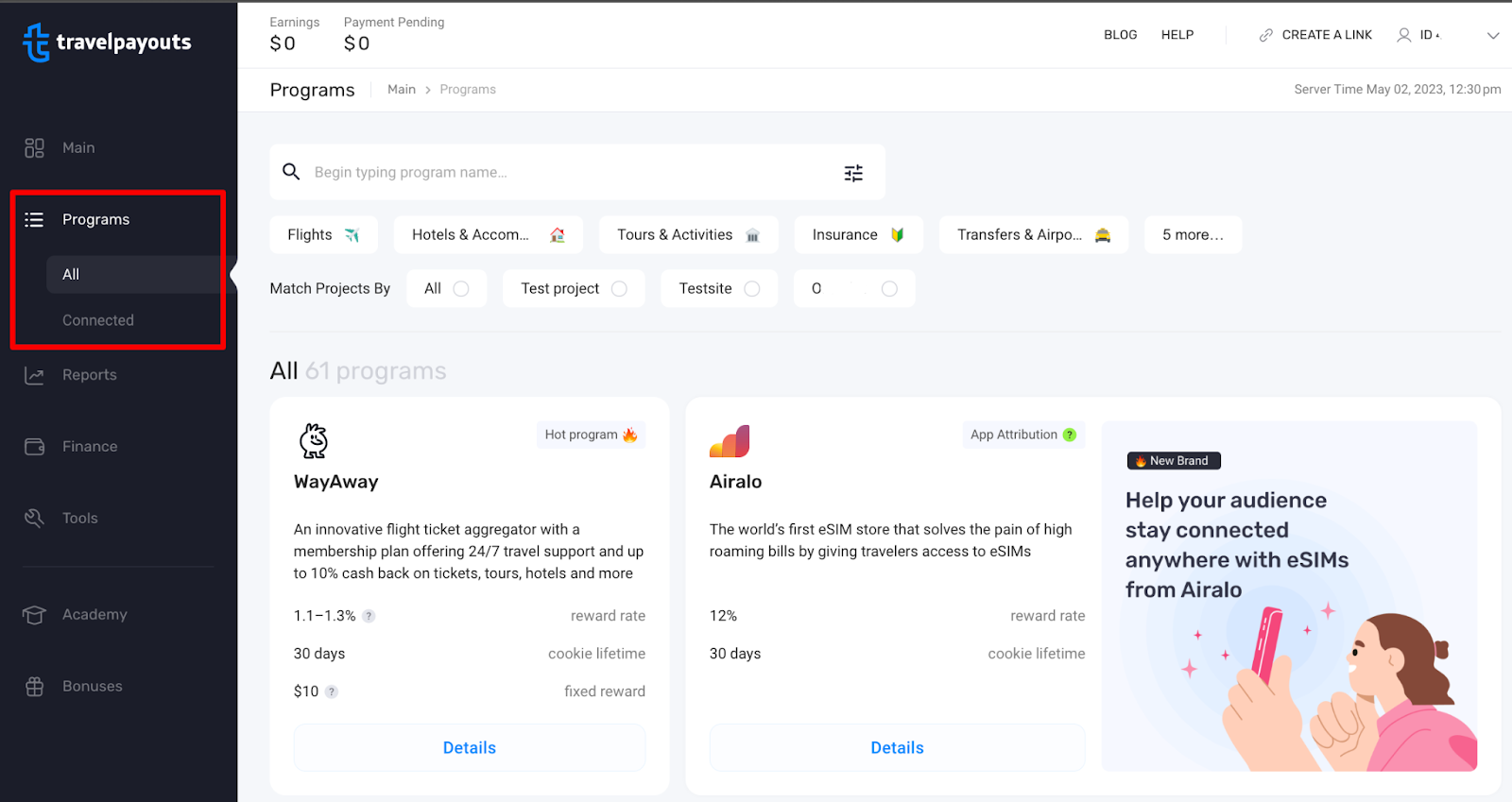Click the help icon next to 1.1–1.3%
Image resolution: width=1512 pixels, height=802 pixels.
(369, 616)
